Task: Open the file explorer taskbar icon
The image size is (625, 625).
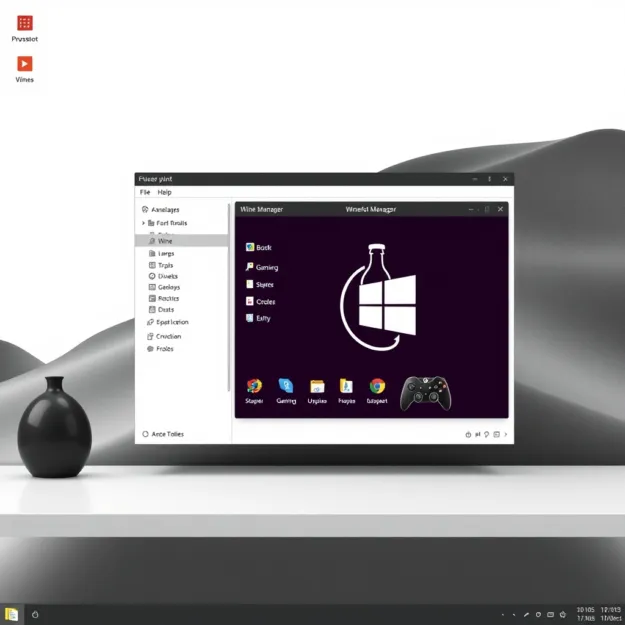Action: coord(12,614)
